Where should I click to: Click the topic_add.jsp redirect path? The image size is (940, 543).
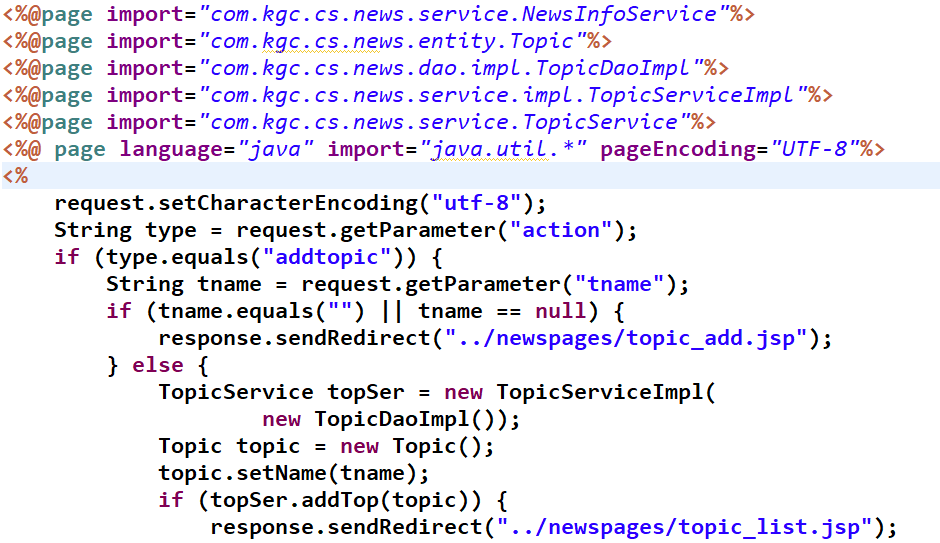pyautogui.click(x=626, y=339)
